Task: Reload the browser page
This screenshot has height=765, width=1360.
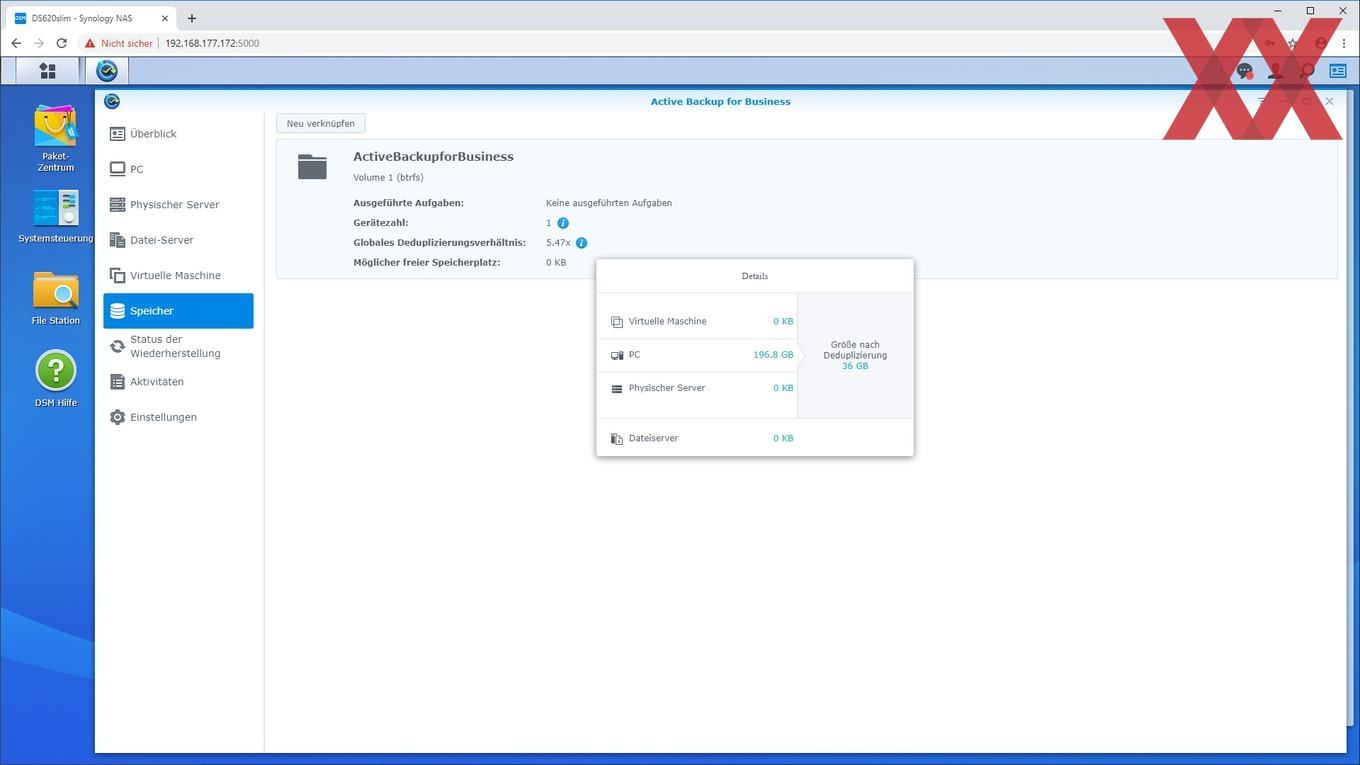Action: click(62, 43)
